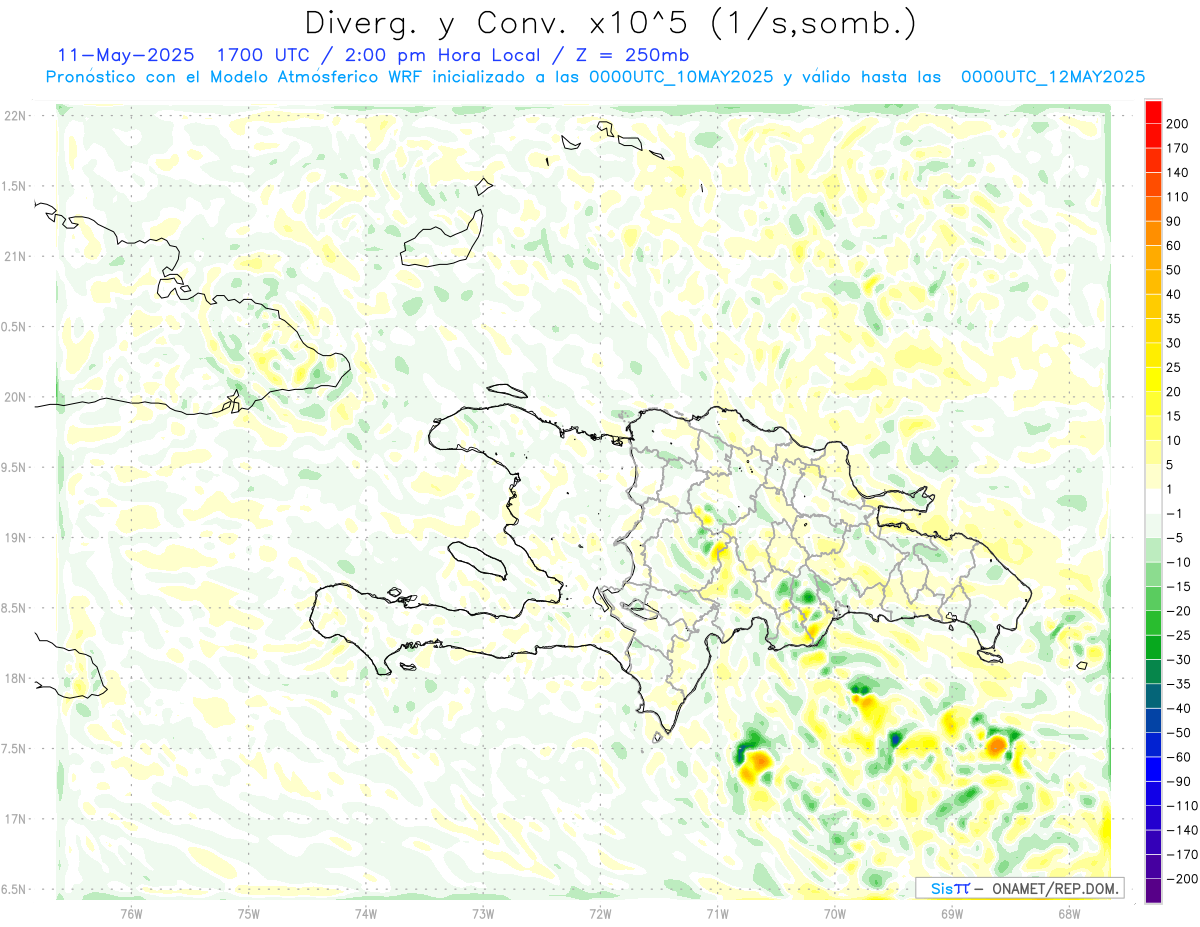Click the '76W' longitude label
Screen dimensions: 1200x927
coord(131,913)
